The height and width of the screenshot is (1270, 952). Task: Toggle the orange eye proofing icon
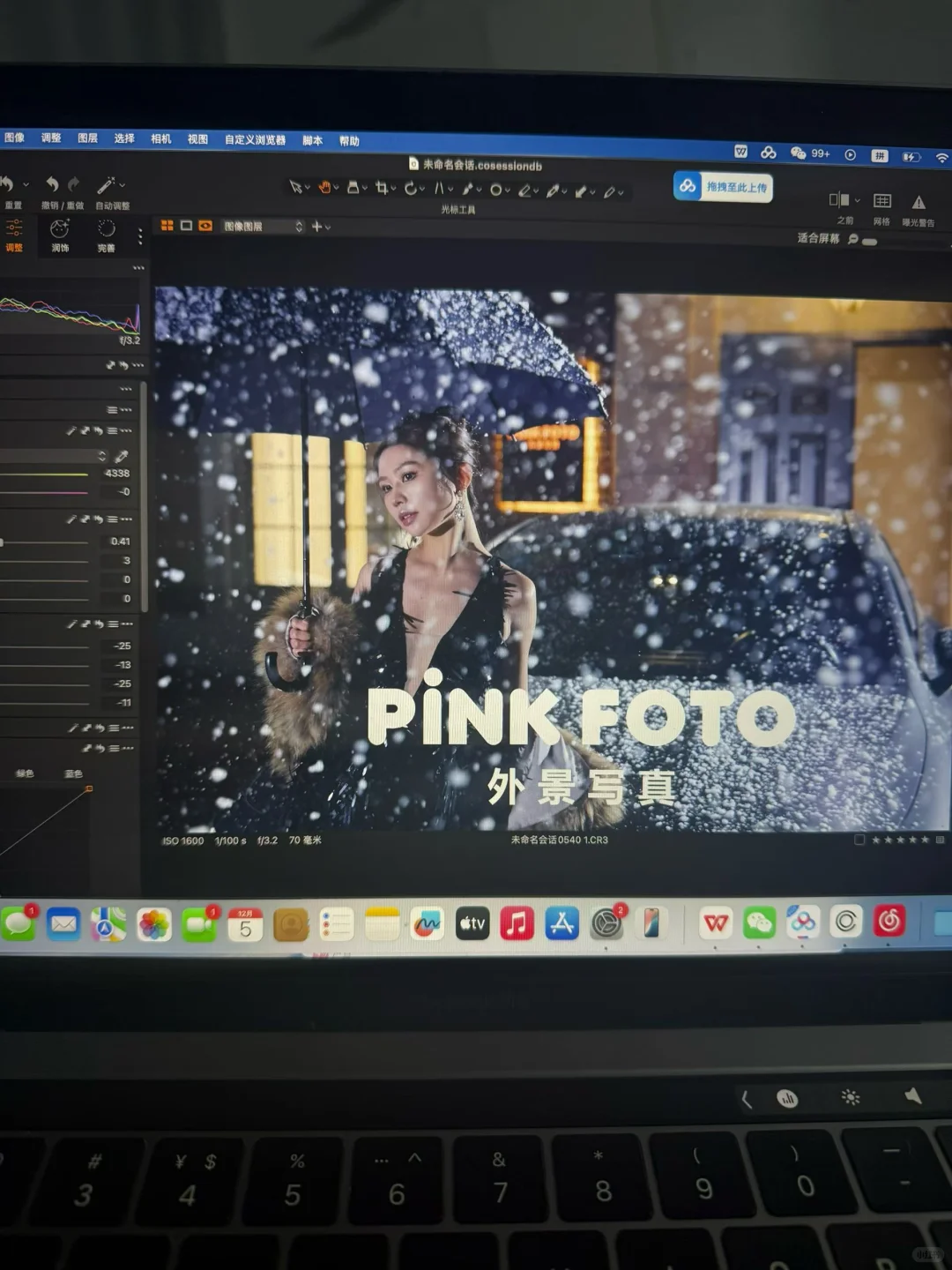coord(205,226)
